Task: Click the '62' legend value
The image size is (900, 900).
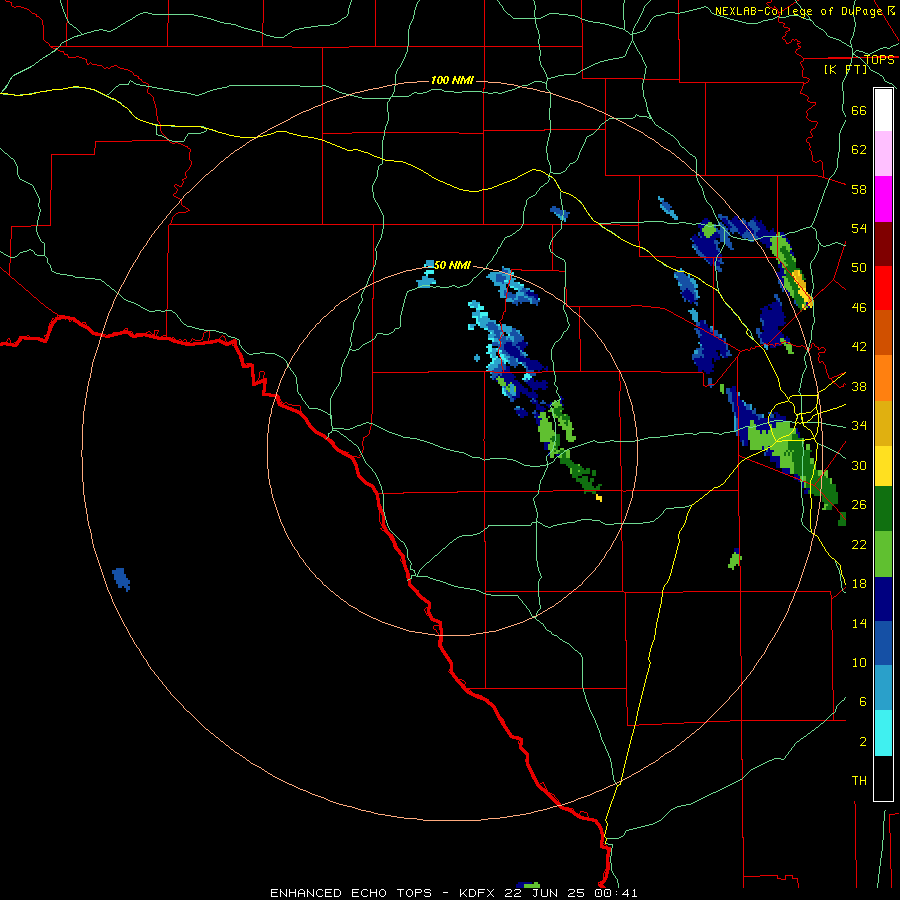Action: click(859, 150)
